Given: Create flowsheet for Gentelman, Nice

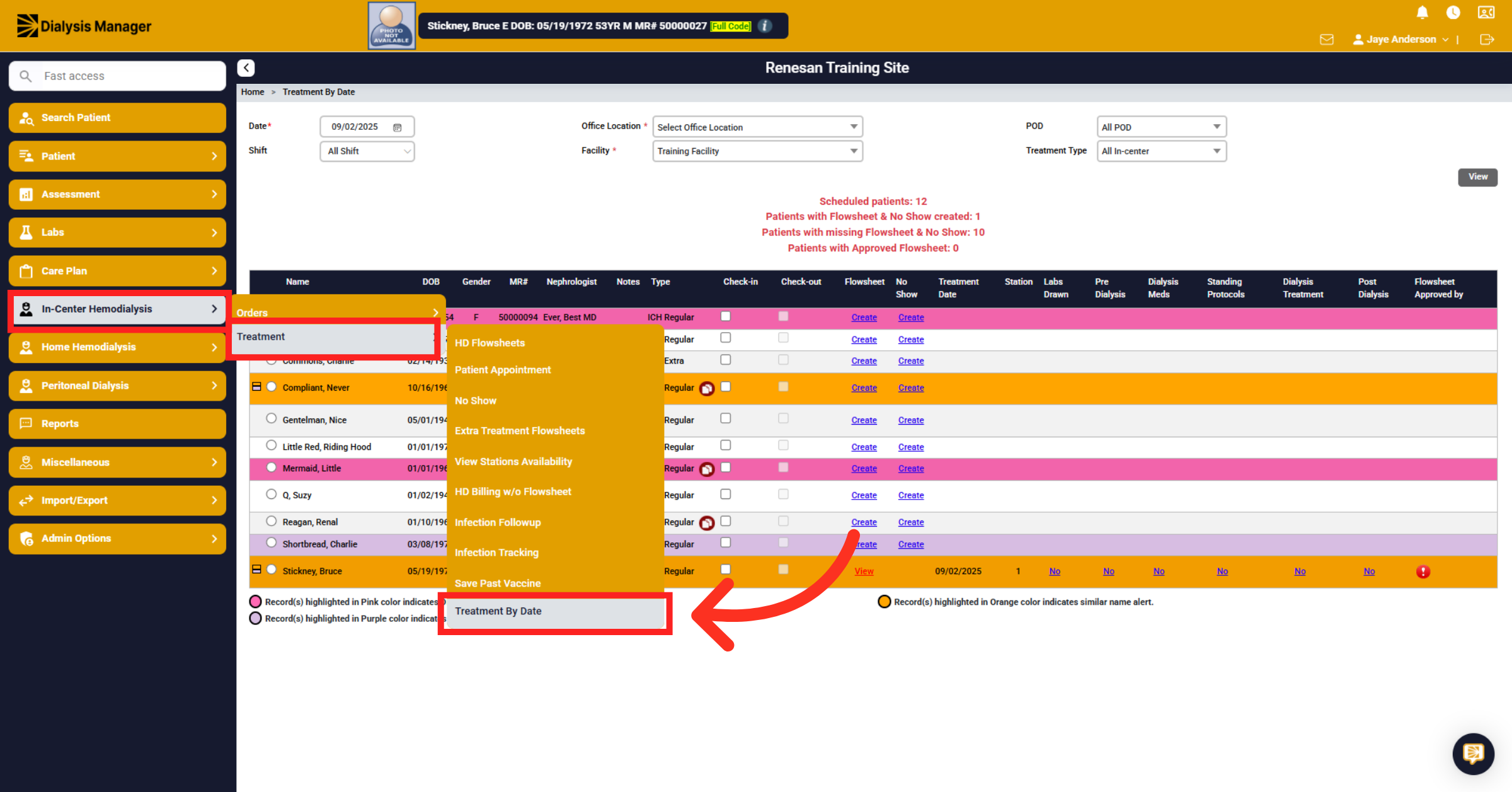Looking at the screenshot, I should [x=864, y=420].
